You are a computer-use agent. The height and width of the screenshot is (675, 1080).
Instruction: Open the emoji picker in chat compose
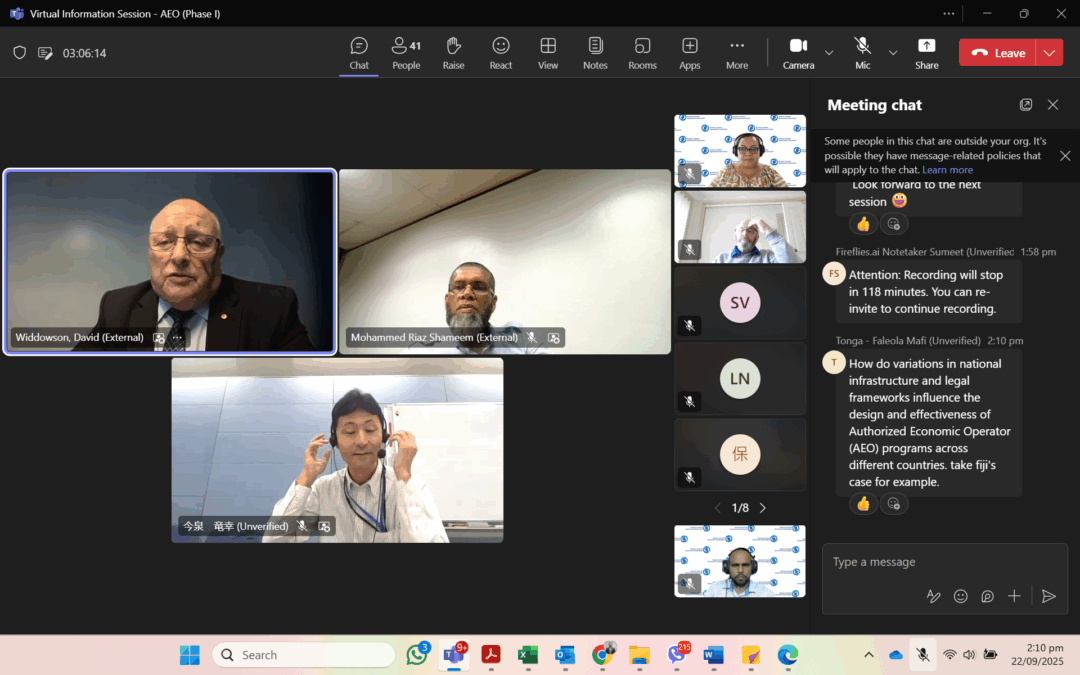[960, 596]
